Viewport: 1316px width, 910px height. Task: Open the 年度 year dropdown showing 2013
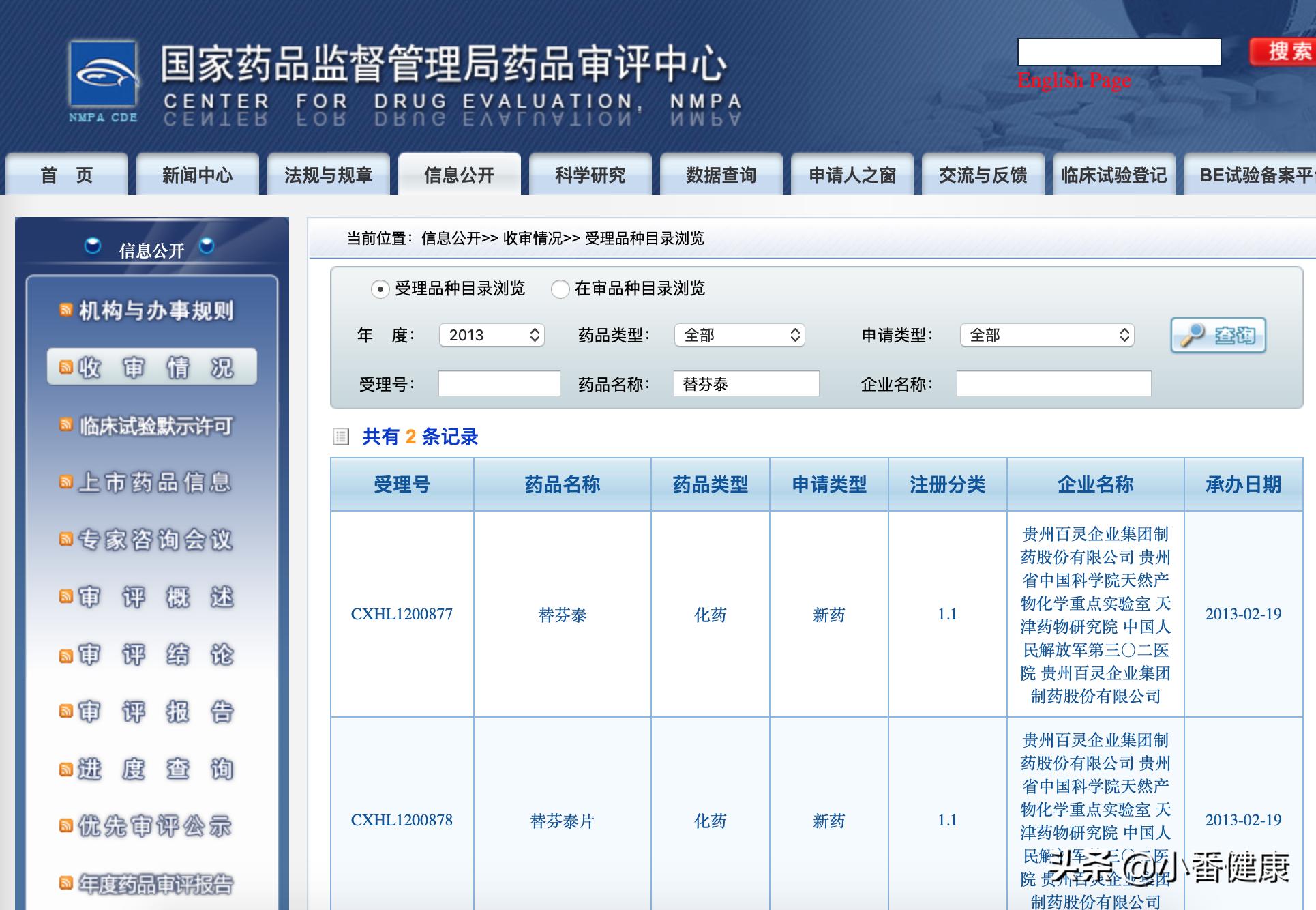pyautogui.click(x=491, y=335)
